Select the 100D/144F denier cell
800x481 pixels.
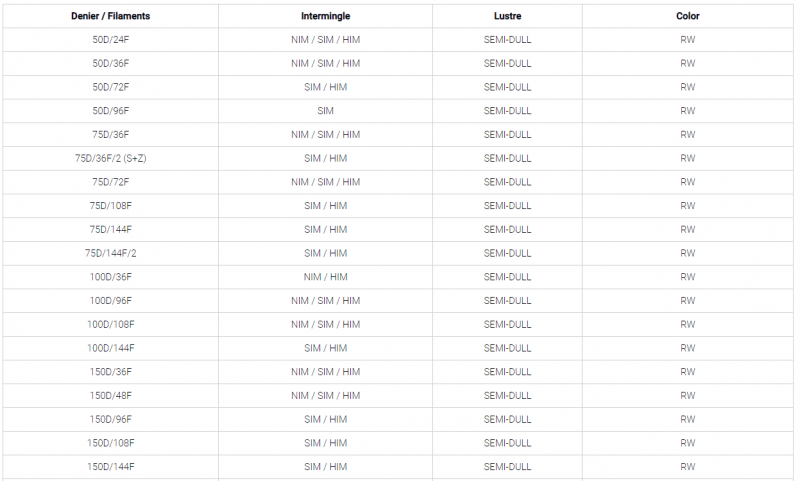click(x=110, y=348)
